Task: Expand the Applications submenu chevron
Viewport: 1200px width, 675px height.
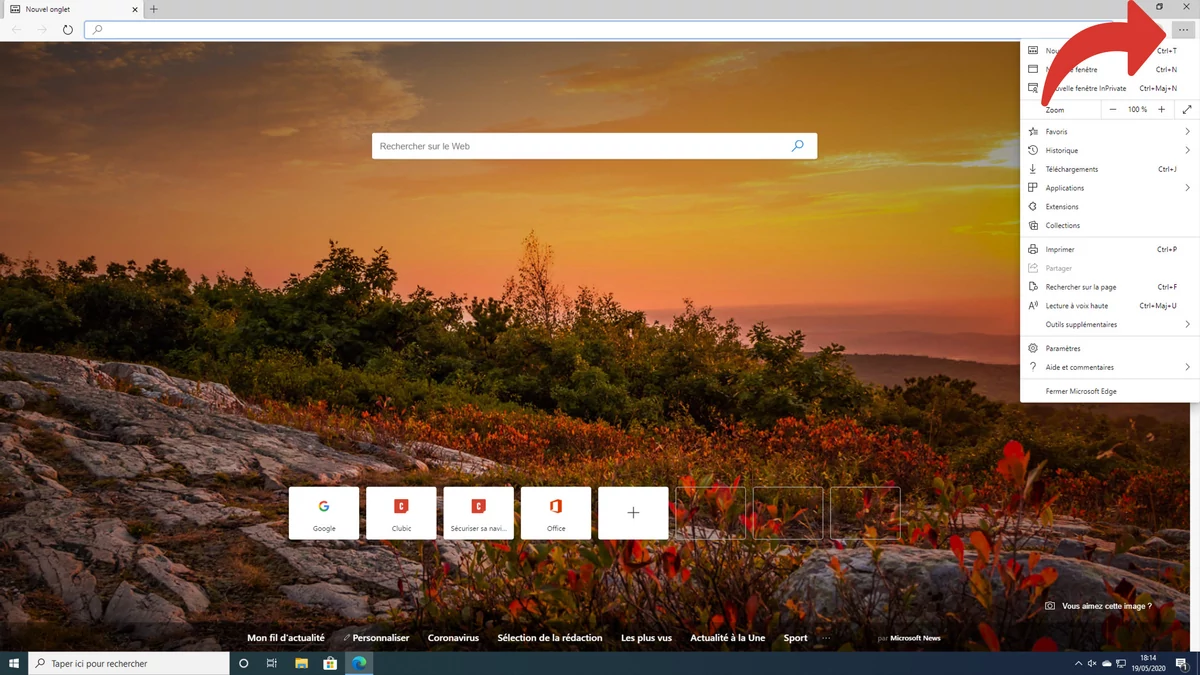Action: 1188,188
